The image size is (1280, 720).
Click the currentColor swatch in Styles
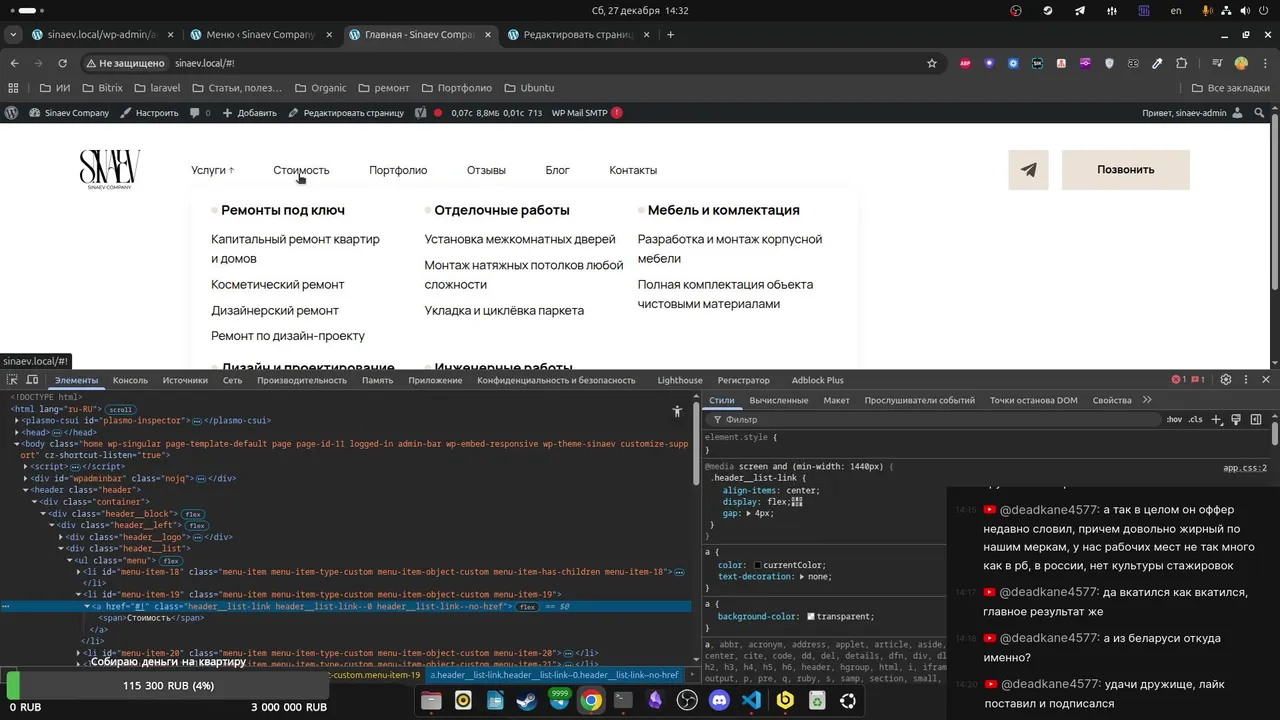[757, 566]
